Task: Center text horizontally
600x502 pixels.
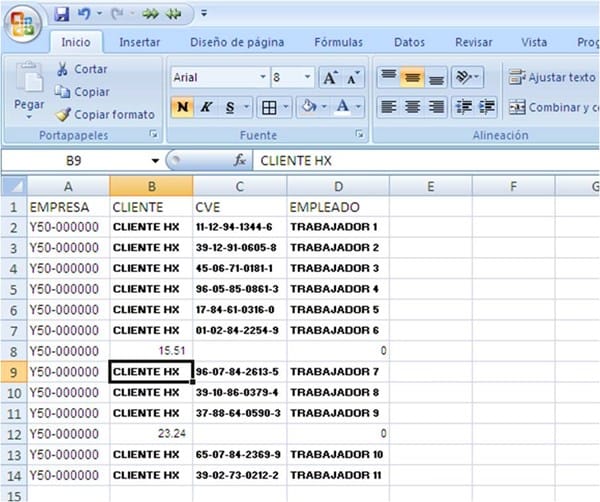Action: 412,107
